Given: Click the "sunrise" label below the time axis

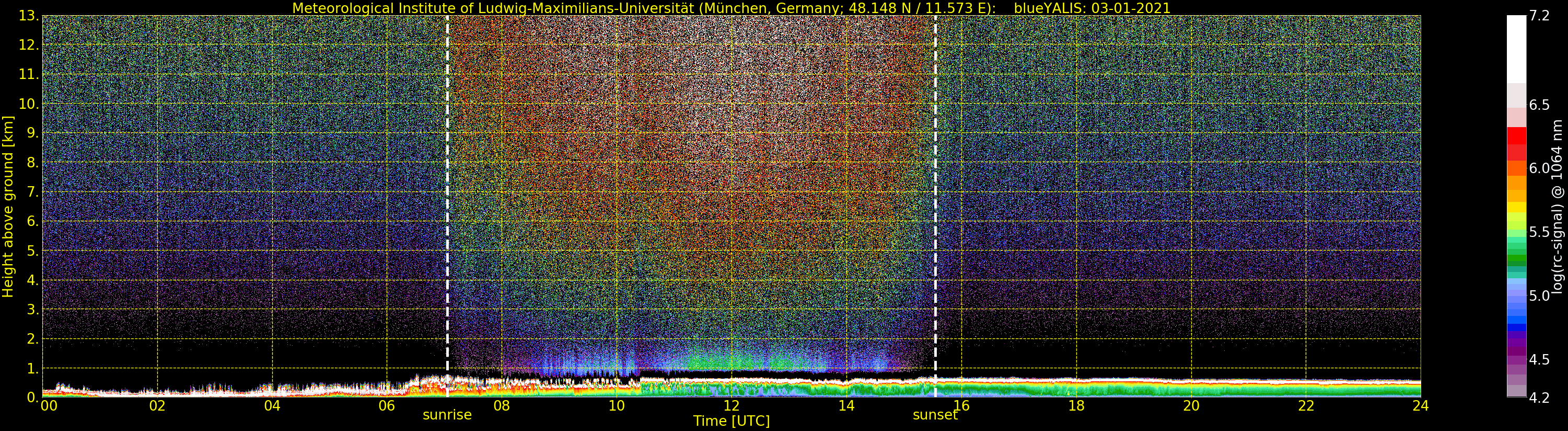Looking at the screenshot, I should (x=447, y=415).
